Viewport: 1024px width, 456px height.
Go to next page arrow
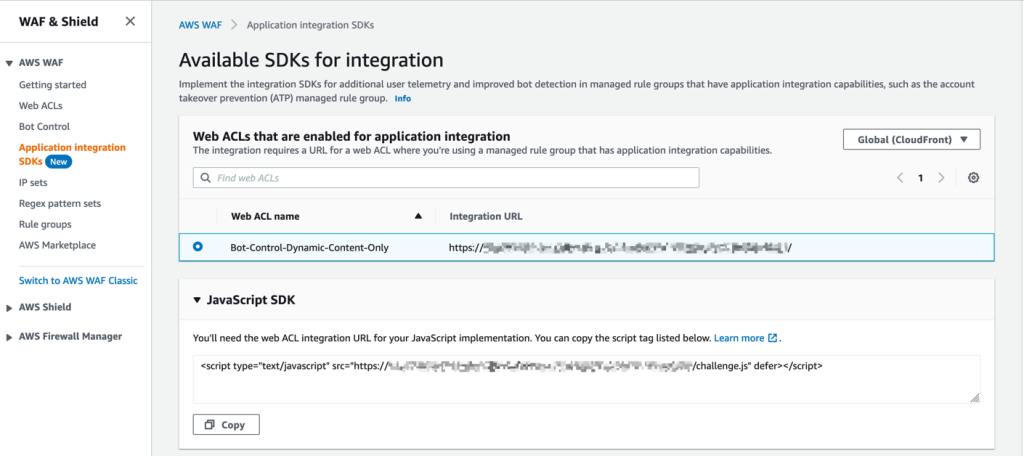(x=941, y=178)
